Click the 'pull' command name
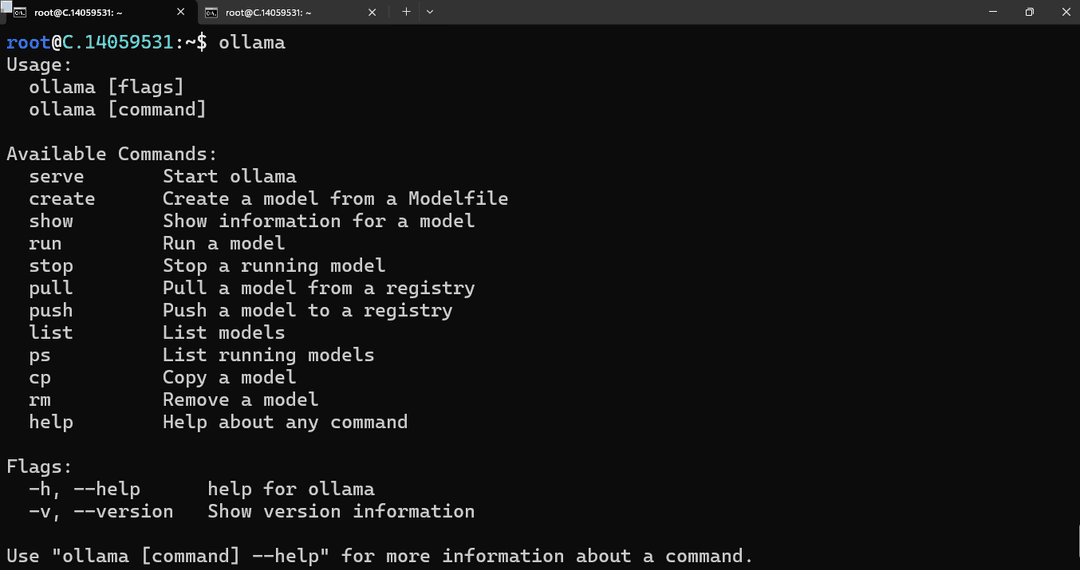Image resolution: width=1080 pixels, height=570 pixels. pyautogui.click(x=51, y=288)
